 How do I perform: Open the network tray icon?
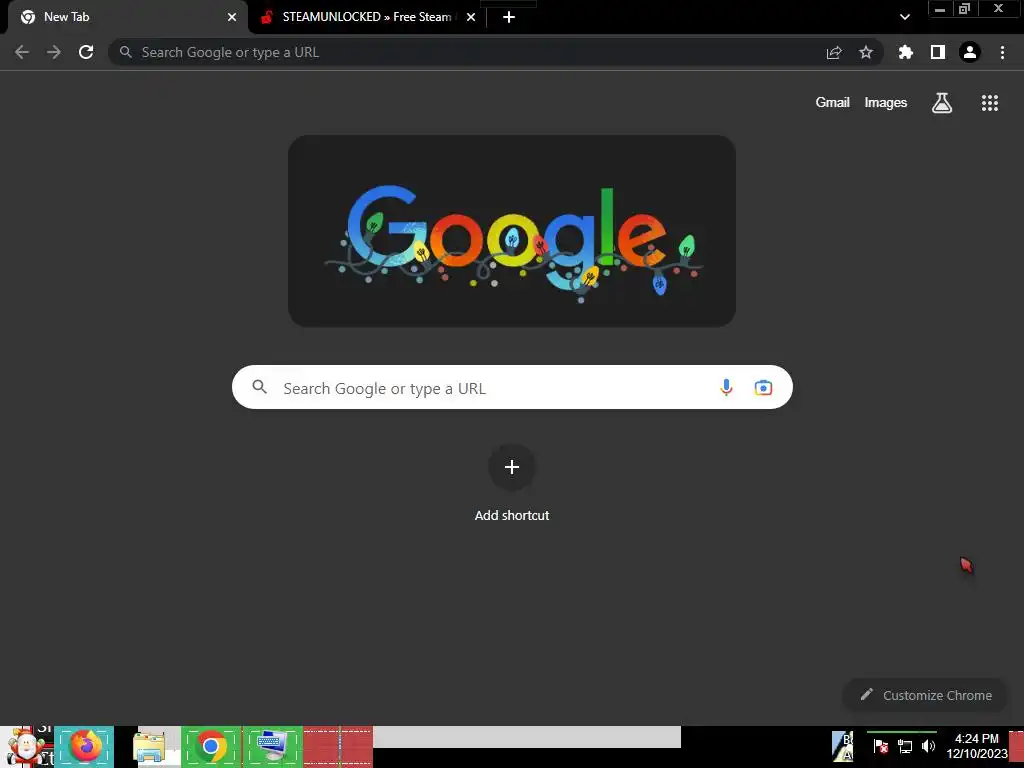pyautogui.click(x=904, y=746)
